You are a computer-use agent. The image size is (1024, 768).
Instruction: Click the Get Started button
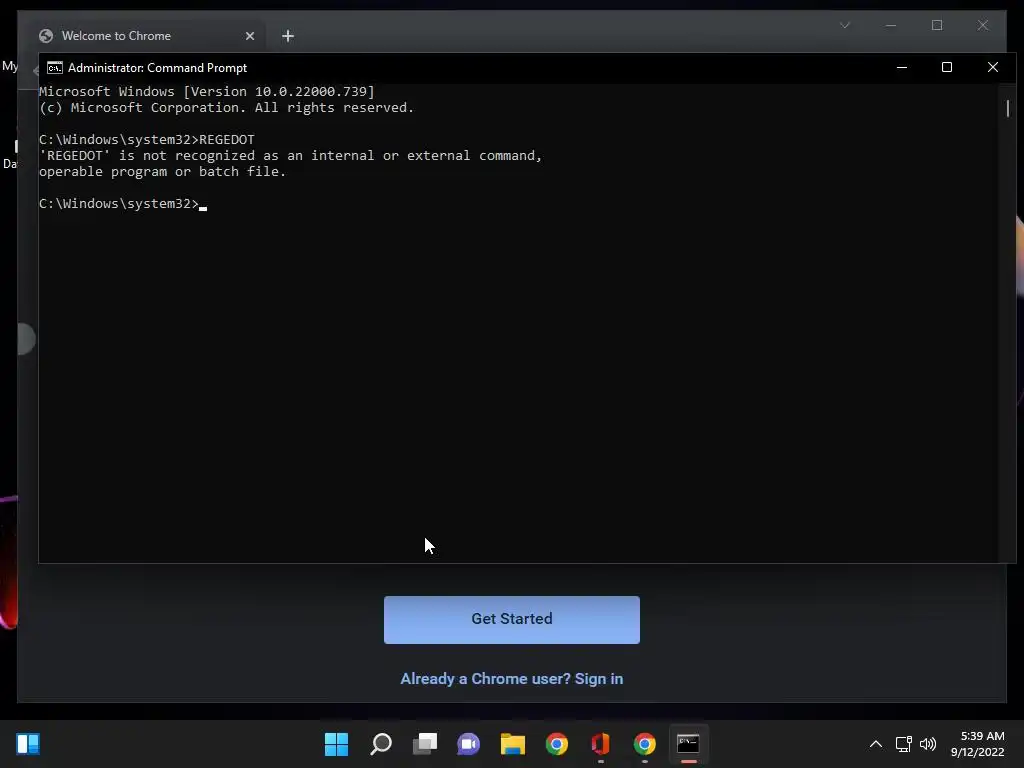point(512,620)
